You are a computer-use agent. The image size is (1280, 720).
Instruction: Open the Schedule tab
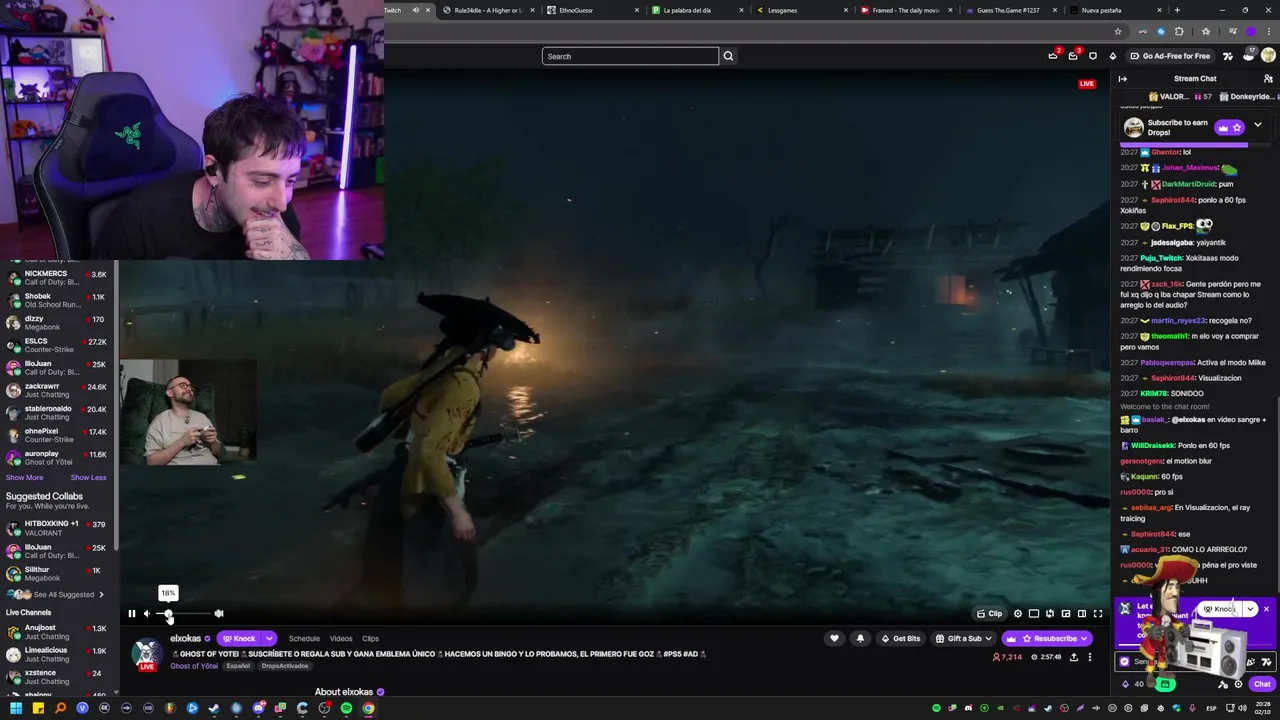pyautogui.click(x=304, y=638)
